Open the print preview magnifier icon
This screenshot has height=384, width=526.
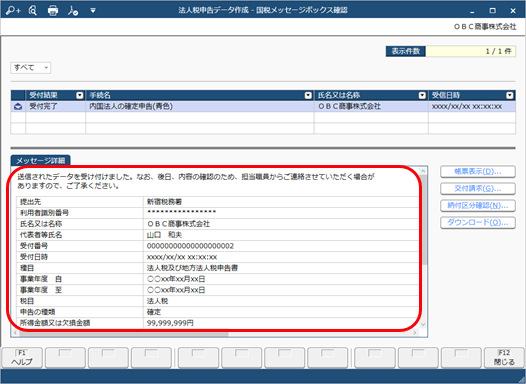coord(33,10)
